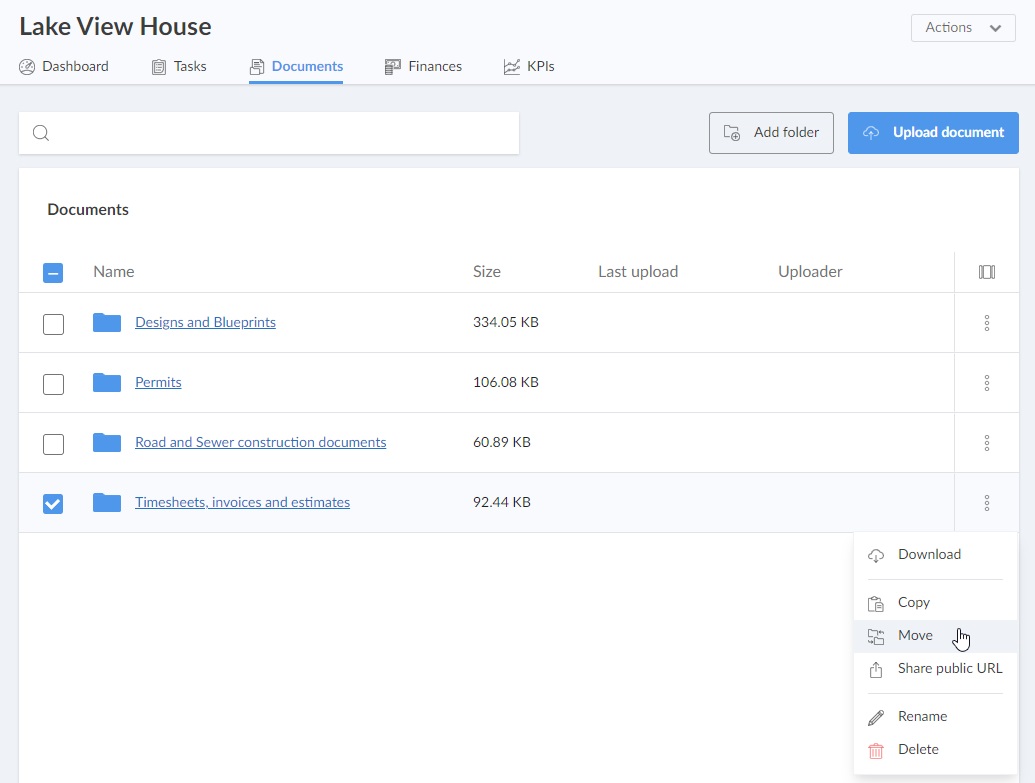Click into the document search field
Viewport: 1035px width, 783px height.
click(280, 133)
